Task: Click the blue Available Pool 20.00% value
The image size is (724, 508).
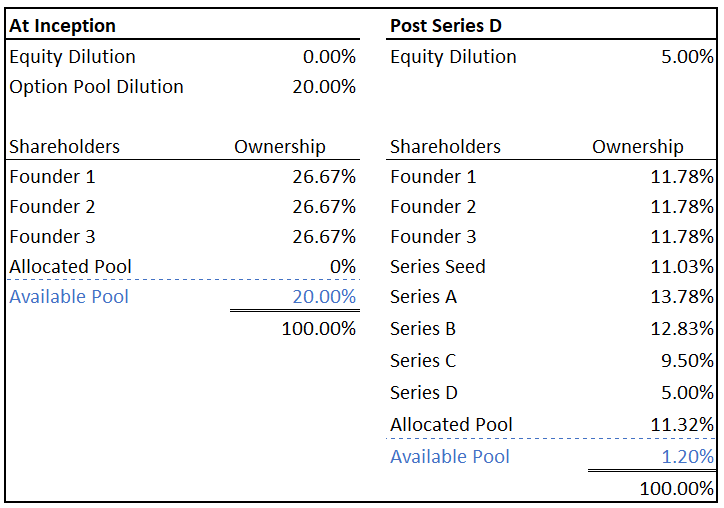Action: pos(323,297)
